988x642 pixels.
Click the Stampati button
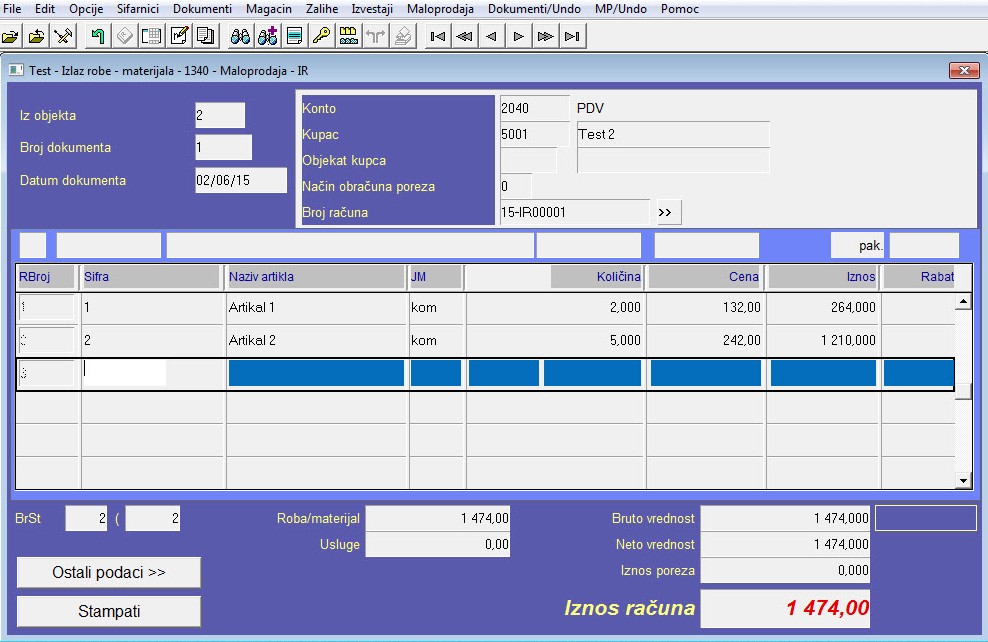(109, 611)
